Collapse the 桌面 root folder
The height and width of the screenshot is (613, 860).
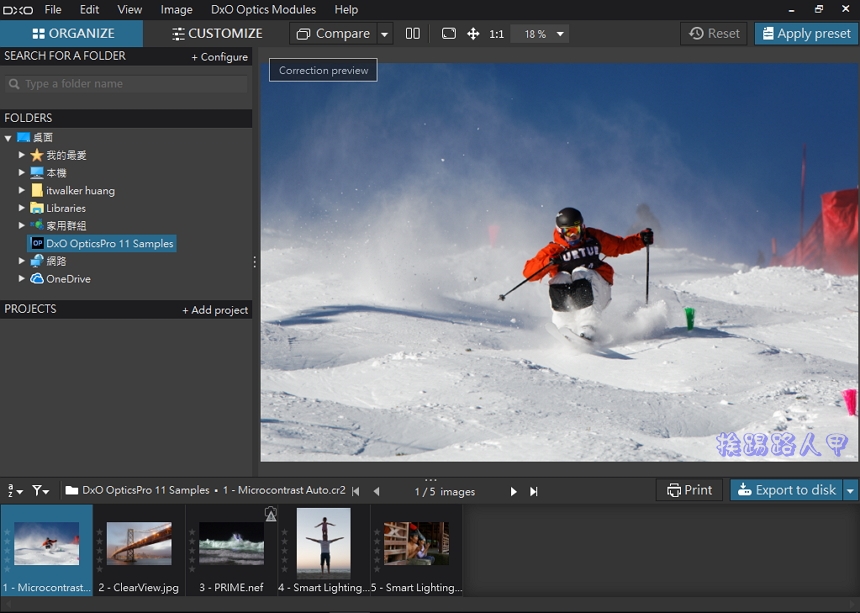click(x=8, y=138)
